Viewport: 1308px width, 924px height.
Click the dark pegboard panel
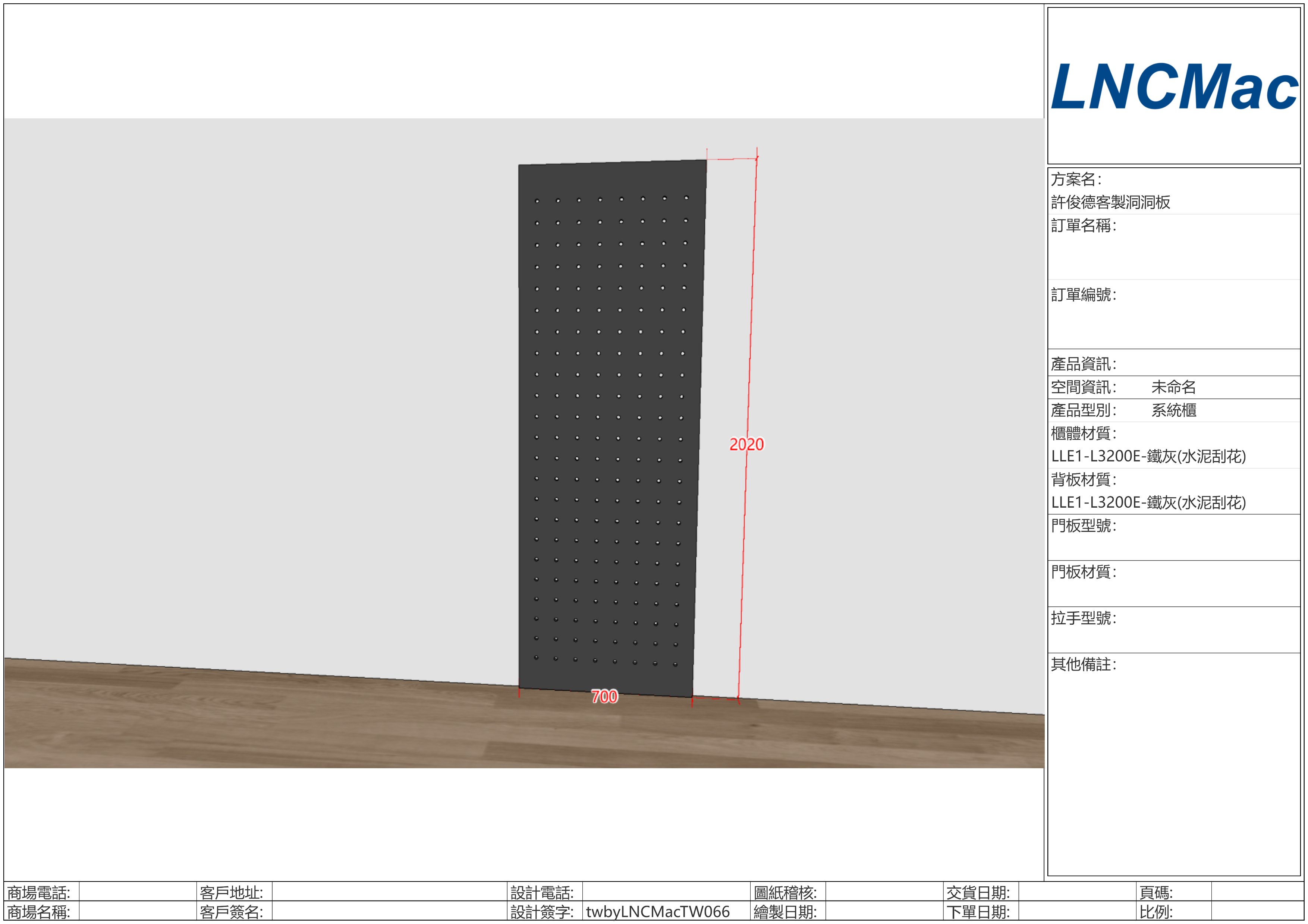(x=610, y=427)
